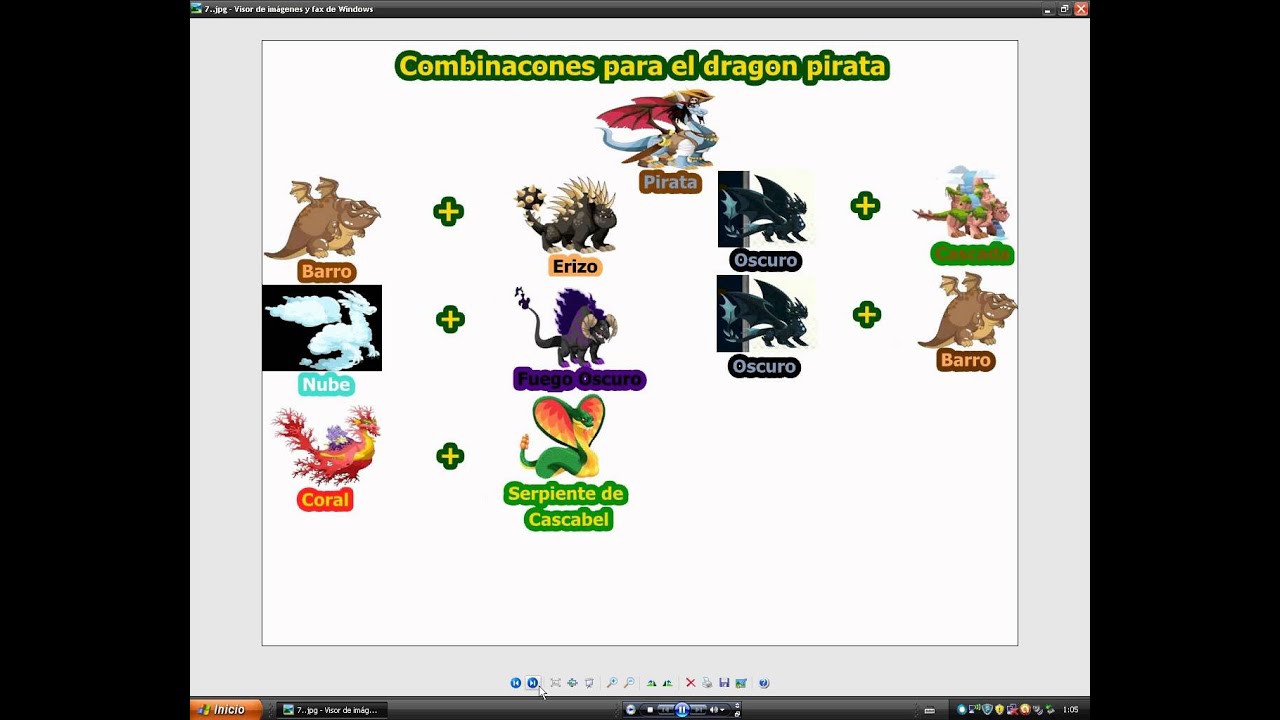Image resolution: width=1280 pixels, height=720 pixels.
Task: Click the 'Erizo' dragon label
Action: click(x=575, y=267)
